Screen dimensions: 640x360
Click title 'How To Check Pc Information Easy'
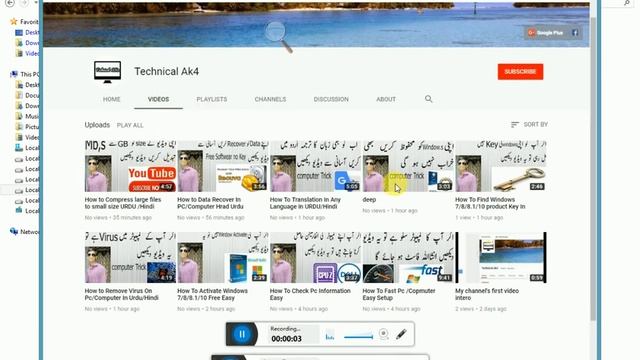coord(310,294)
